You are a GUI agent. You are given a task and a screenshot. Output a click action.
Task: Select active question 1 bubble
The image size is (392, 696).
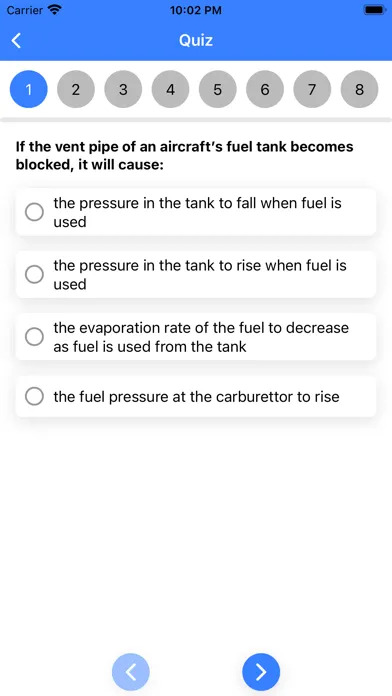(28, 89)
